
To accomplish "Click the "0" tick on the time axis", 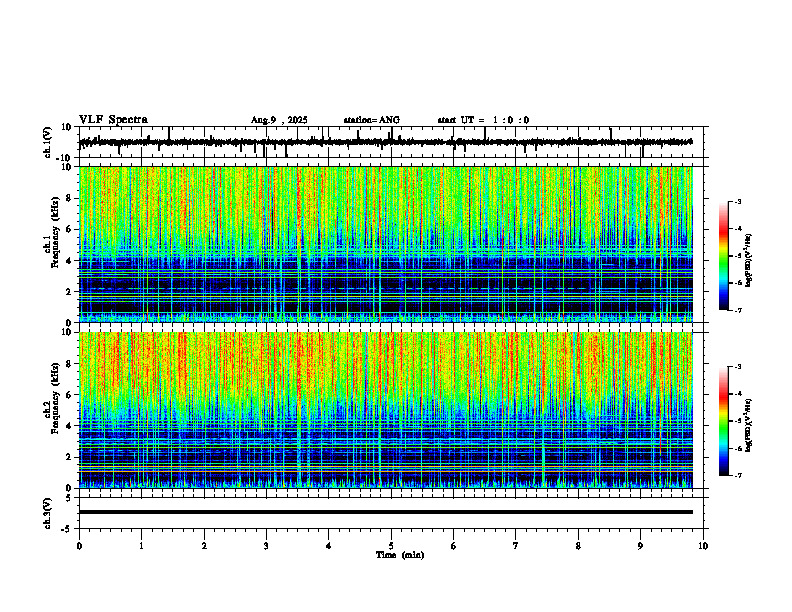I will 79,546.
